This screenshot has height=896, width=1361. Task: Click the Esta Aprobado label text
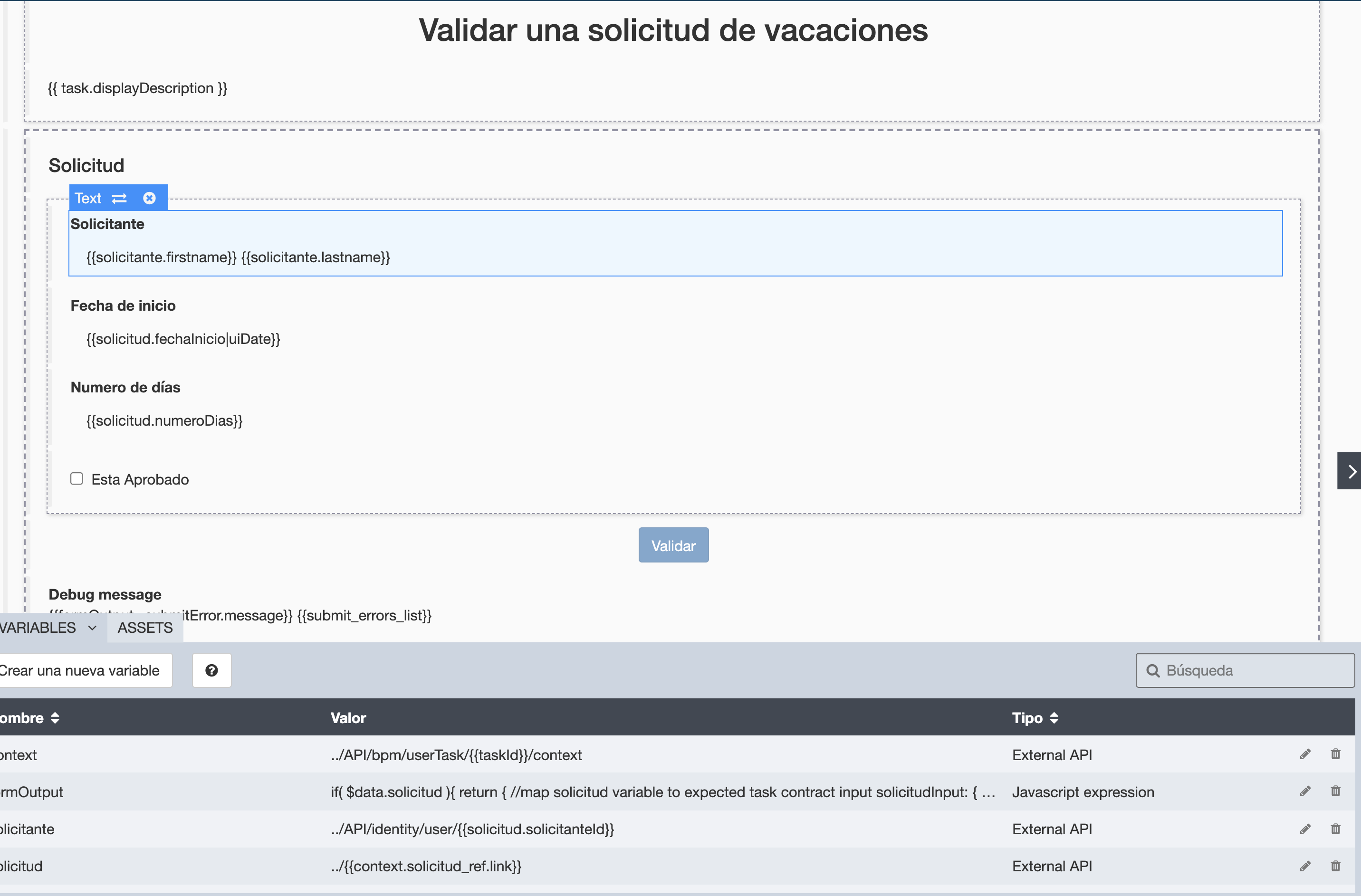140,479
